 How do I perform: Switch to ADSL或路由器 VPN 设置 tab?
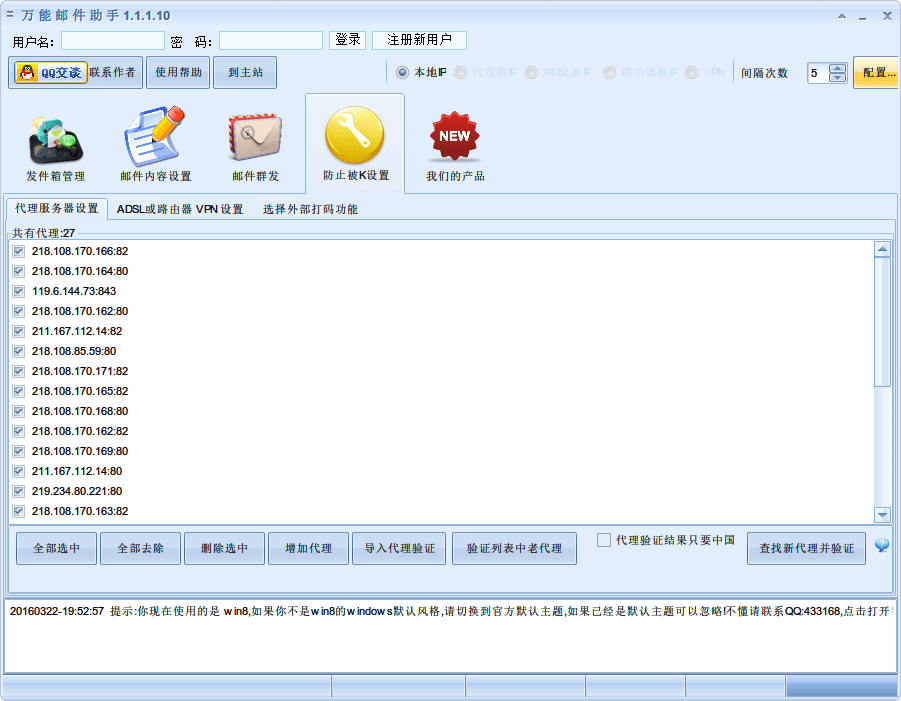[x=180, y=209]
